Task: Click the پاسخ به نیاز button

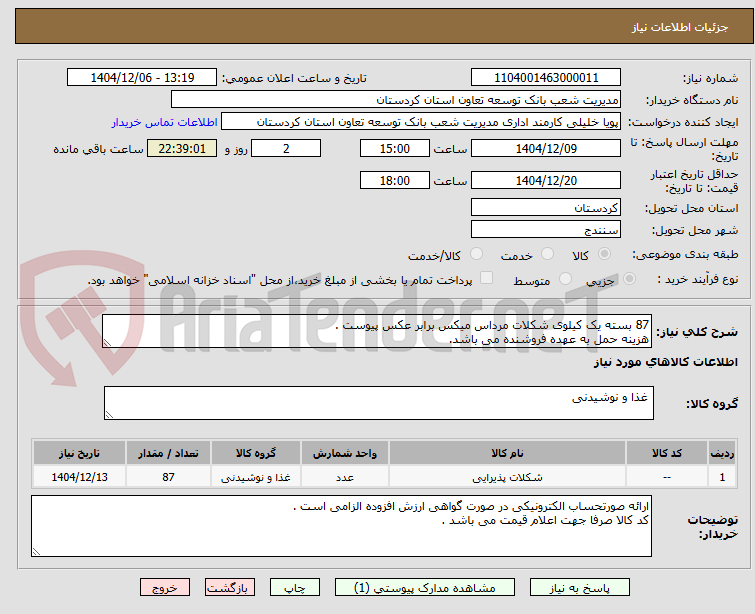Action: 580,588
